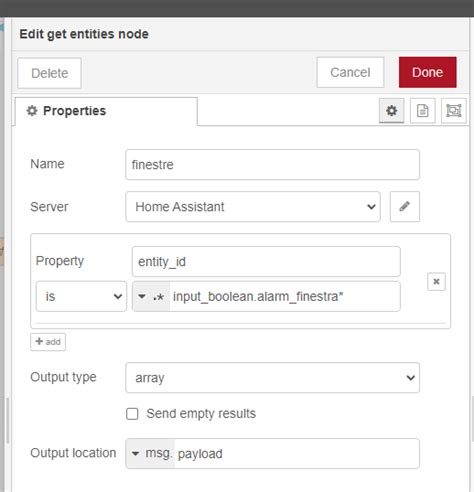Open the 'is' comparator dropdown
Viewport: 474px width, 492px height.
(81, 296)
